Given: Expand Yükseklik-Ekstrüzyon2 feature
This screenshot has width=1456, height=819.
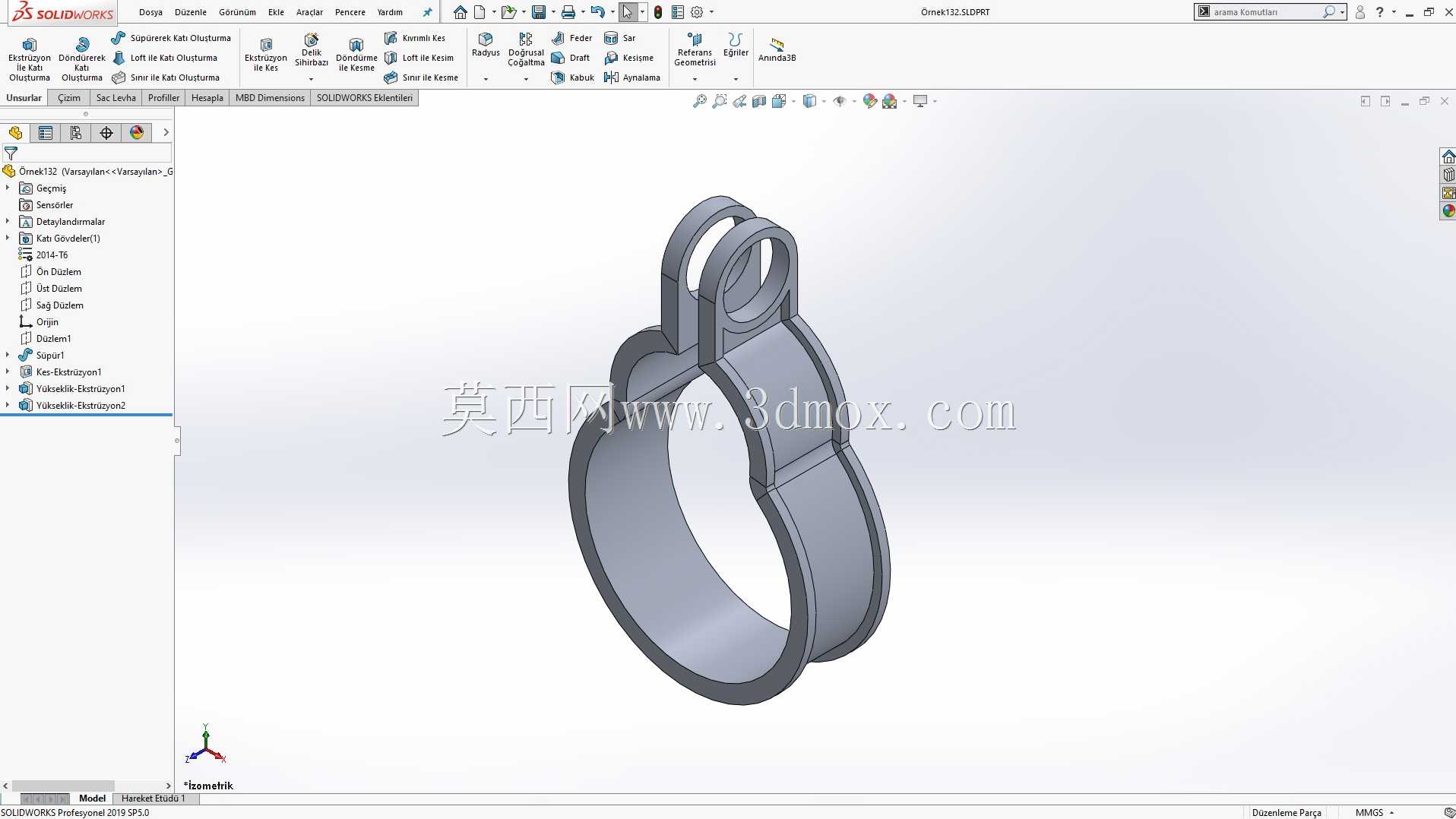Looking at the screenshot, I should click(8, 405).
